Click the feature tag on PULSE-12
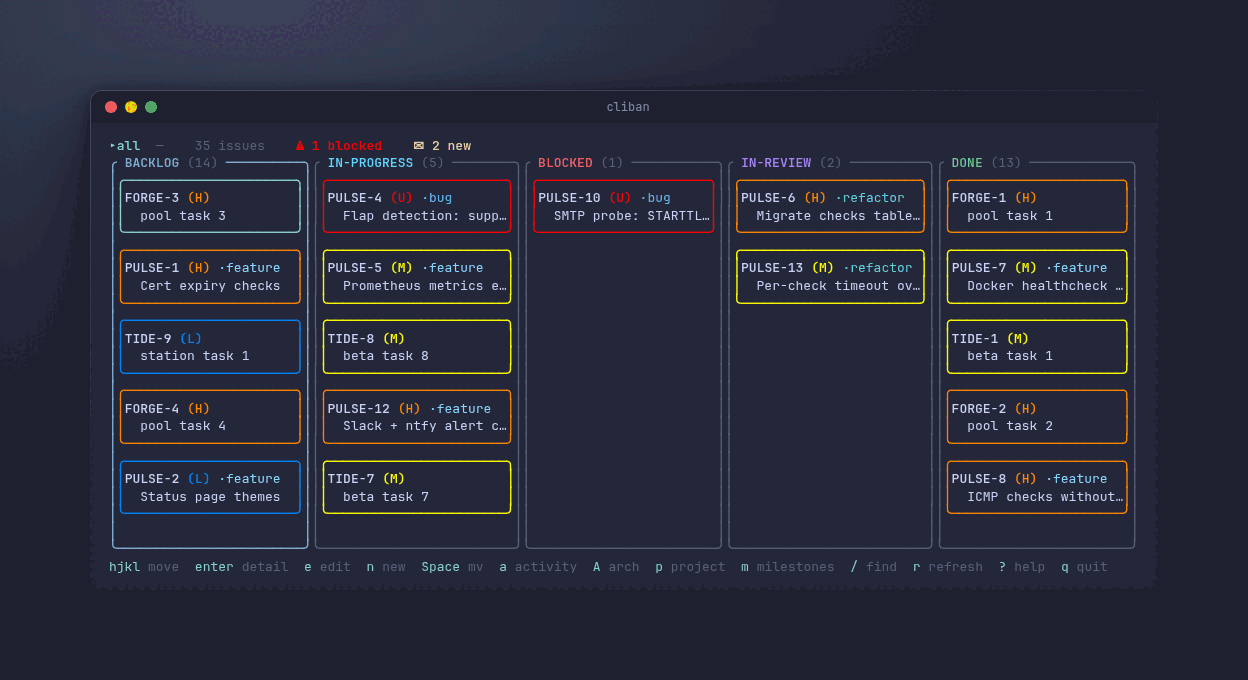Viewport: 1248px width, 680px height. point(460,409)
